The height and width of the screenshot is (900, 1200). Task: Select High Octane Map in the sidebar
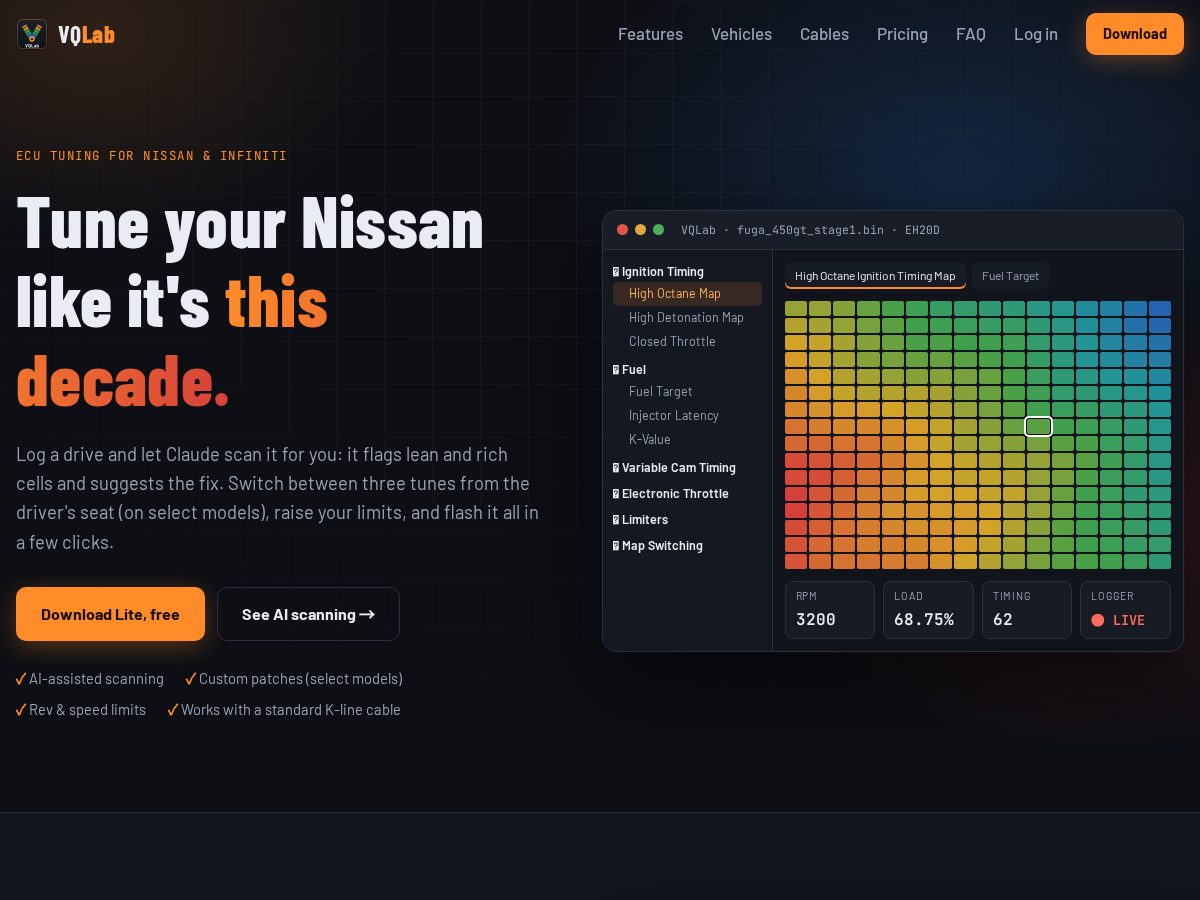(687, 294)
